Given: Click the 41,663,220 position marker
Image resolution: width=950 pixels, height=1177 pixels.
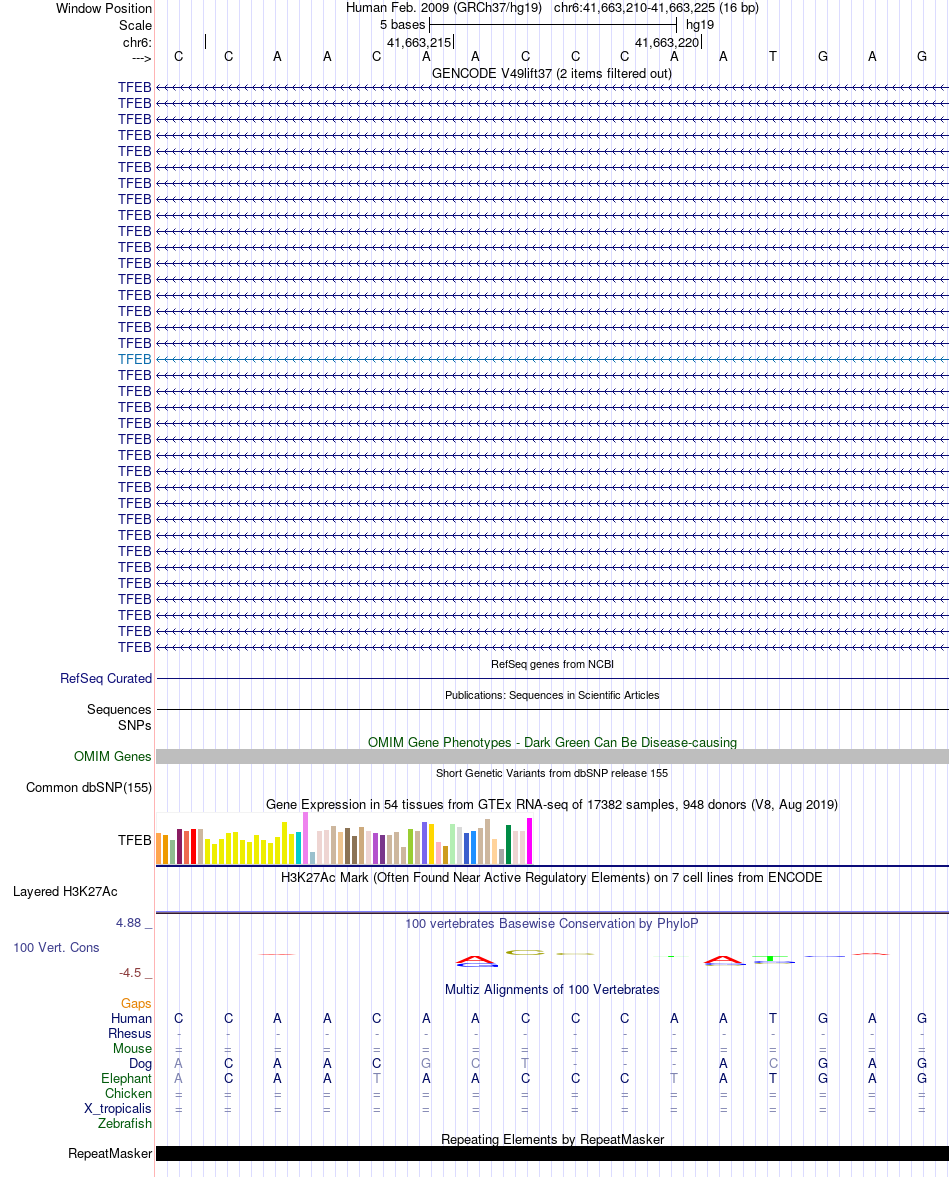Looking at the screenshot, I should pos(667,43).
